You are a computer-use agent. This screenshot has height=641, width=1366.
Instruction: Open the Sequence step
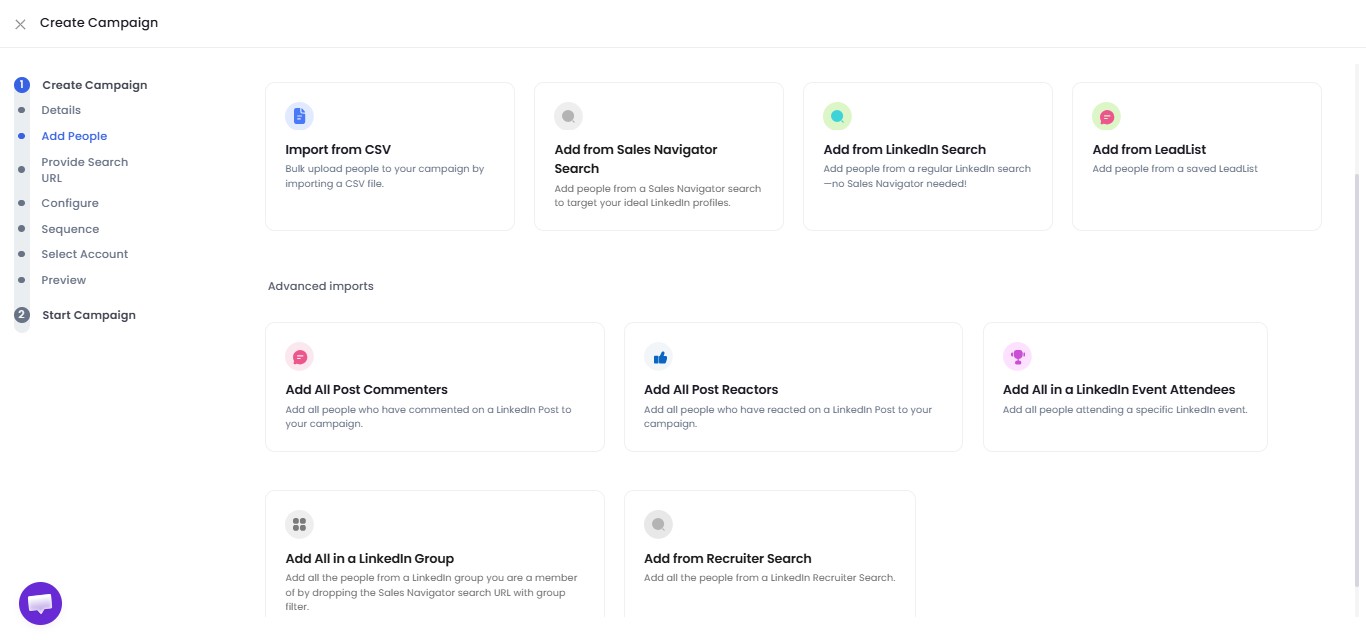pyautogui.click(x=70, y=229)
